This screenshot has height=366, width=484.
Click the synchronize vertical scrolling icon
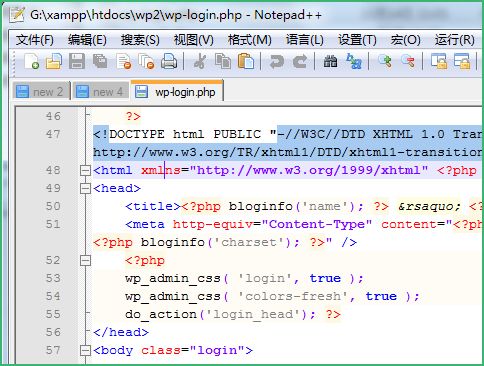click(x=439, y=61)
